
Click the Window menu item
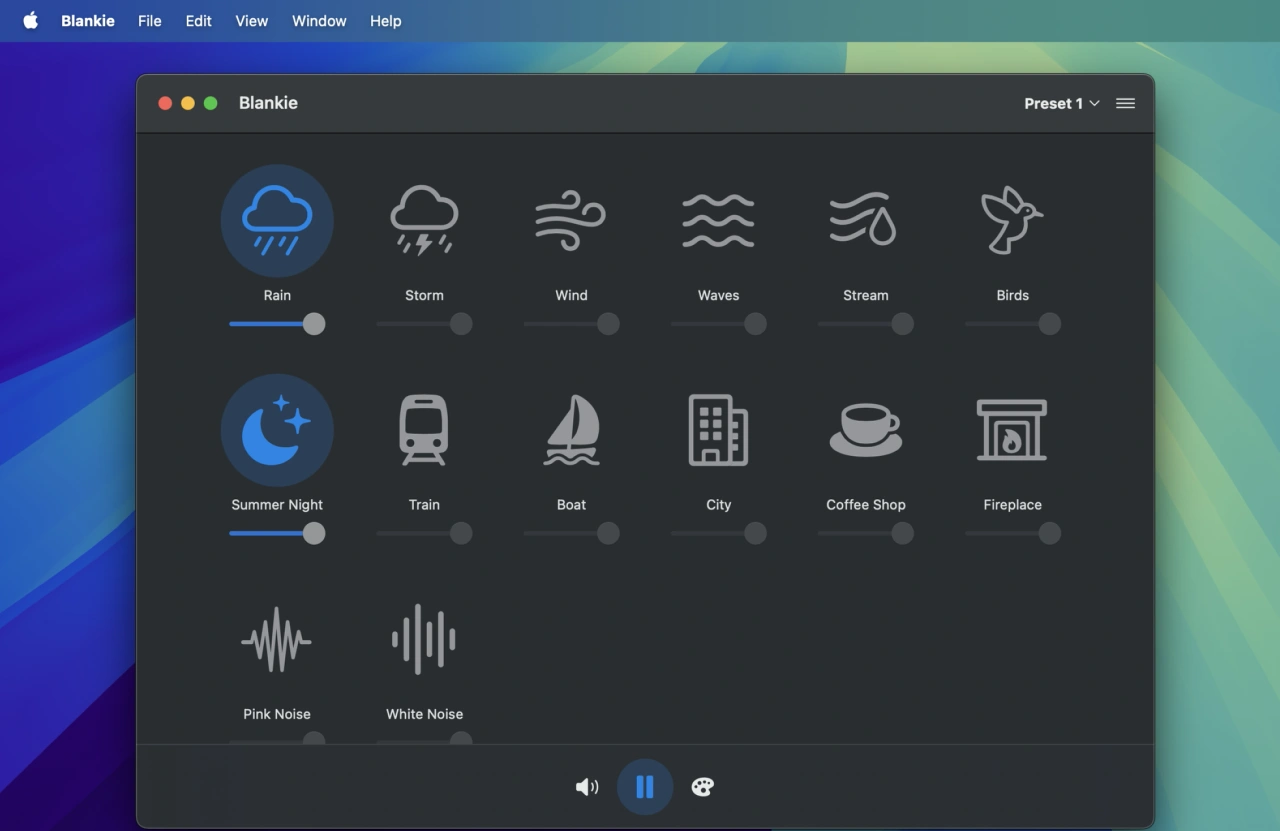(319, 21)
